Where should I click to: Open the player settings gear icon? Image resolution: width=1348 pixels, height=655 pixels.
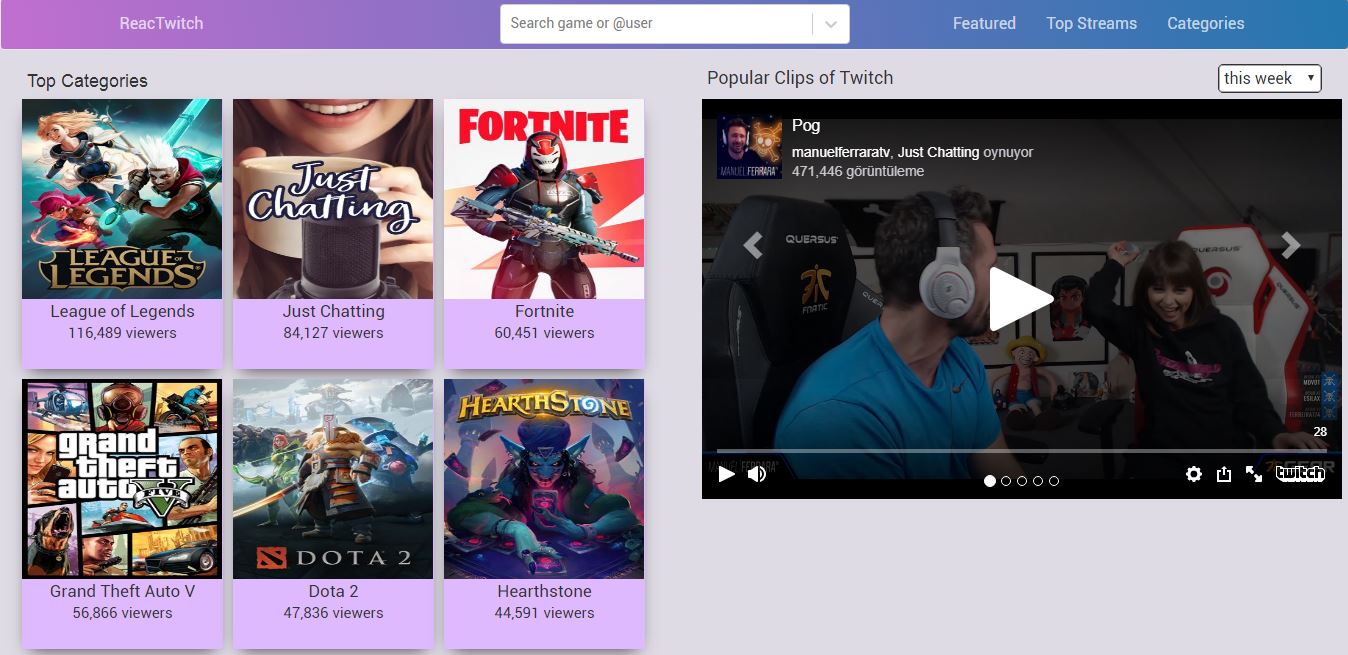[1193, 474]
